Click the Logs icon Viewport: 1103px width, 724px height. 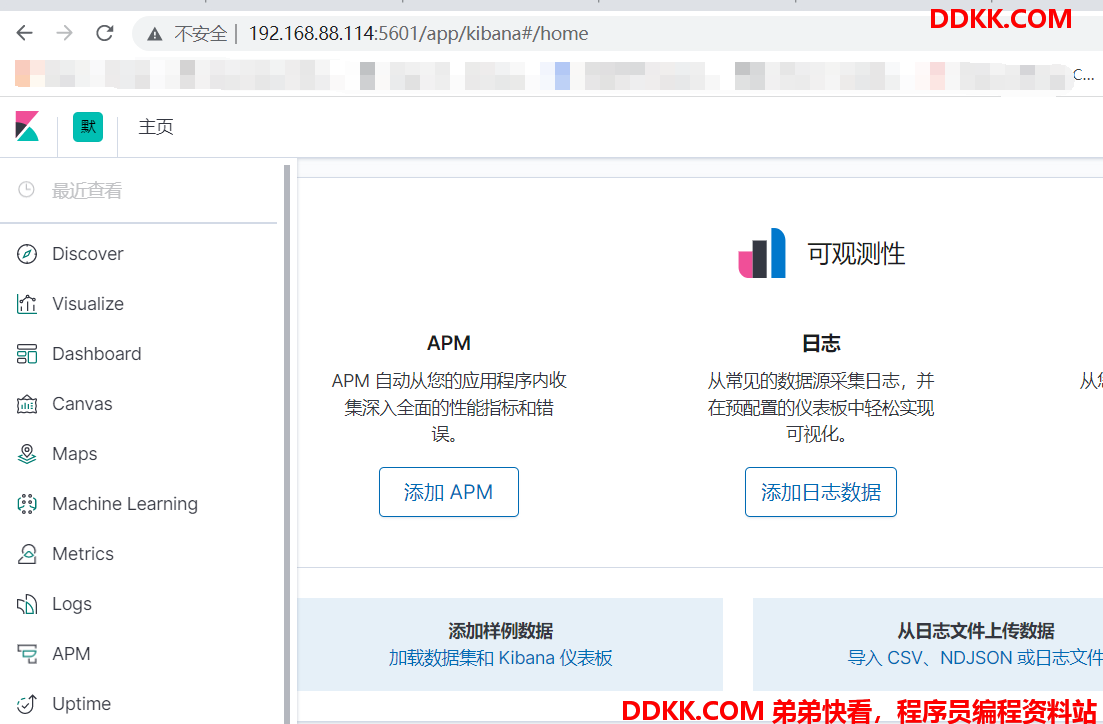pyautogui.click(x=27, y=604)
